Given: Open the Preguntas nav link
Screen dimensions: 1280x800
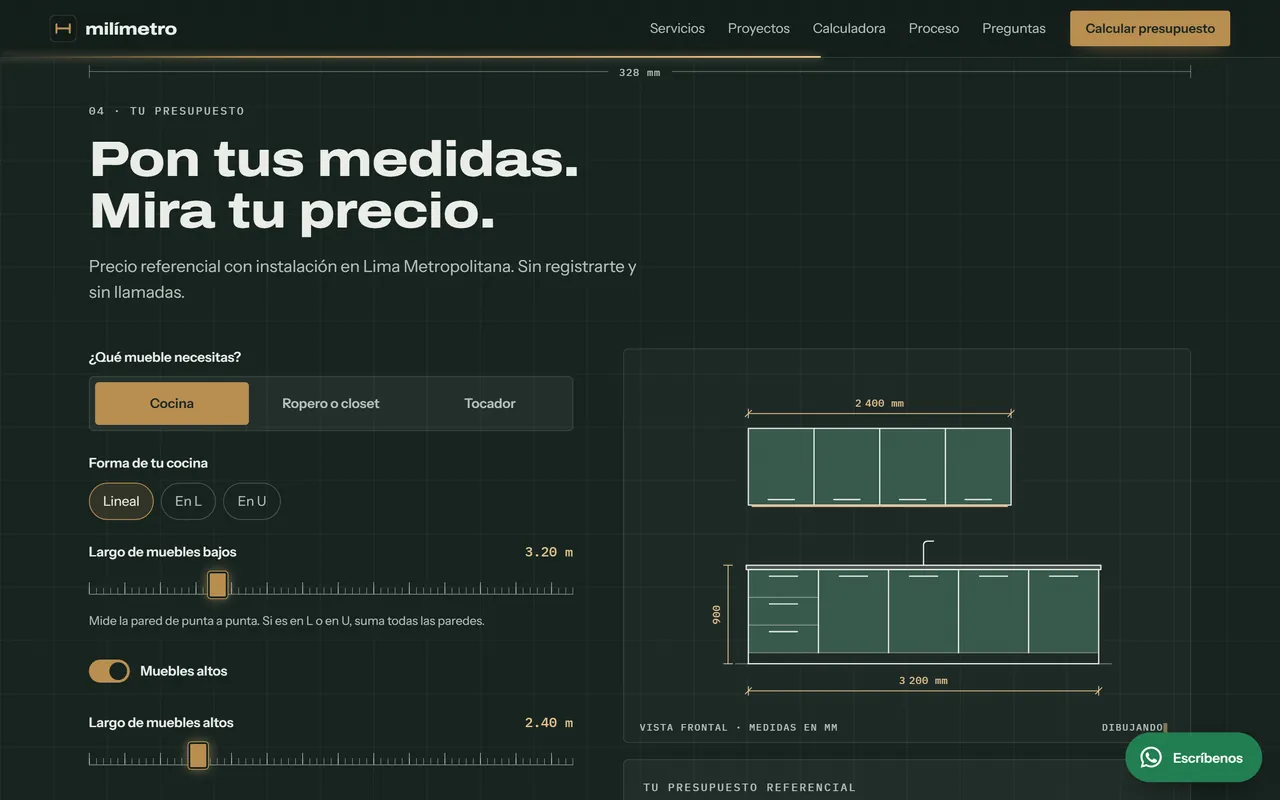Looking at the screenshot, I should click(x=1014, y=28).
